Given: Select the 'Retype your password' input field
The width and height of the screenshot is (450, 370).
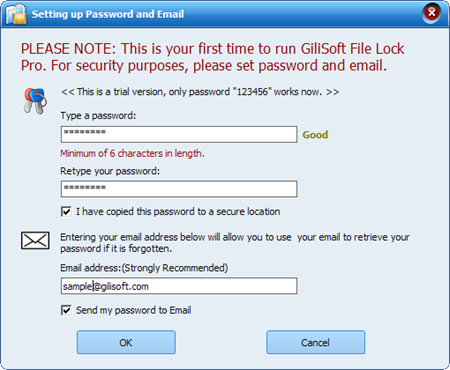Looking at the screenshot, I should point(179,189).
